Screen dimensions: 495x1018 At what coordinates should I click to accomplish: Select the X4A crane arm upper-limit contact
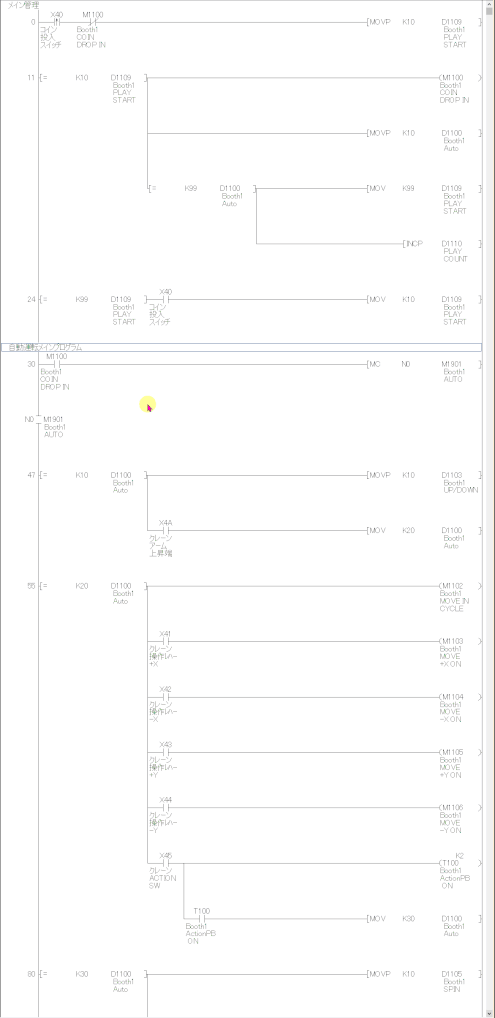166,530
